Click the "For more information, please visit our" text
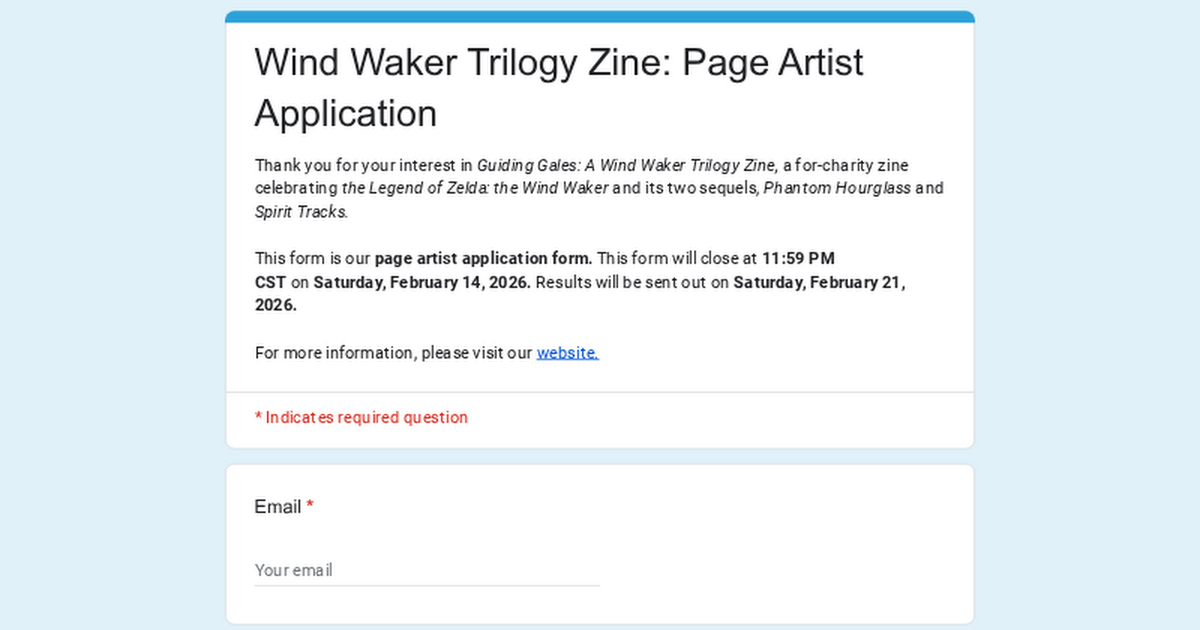Image resolution: width=1200 pixels, height=630 pixels. (393, 353)
